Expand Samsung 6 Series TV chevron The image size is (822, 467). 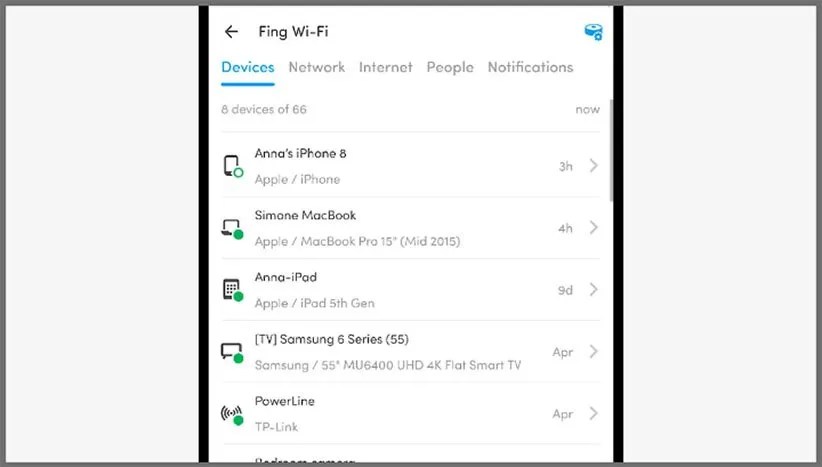[593, 352]
